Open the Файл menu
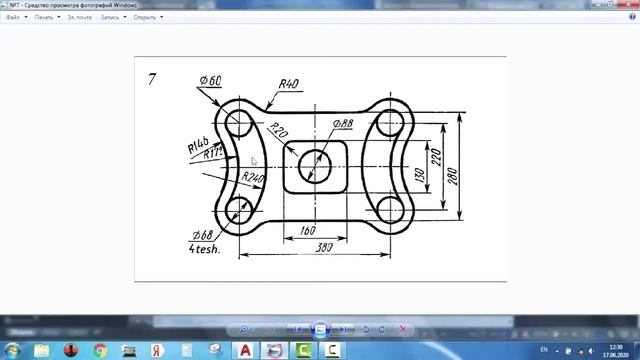Viewport: 640px width, 360px height. pyautogui.click(x=16, y=18)
